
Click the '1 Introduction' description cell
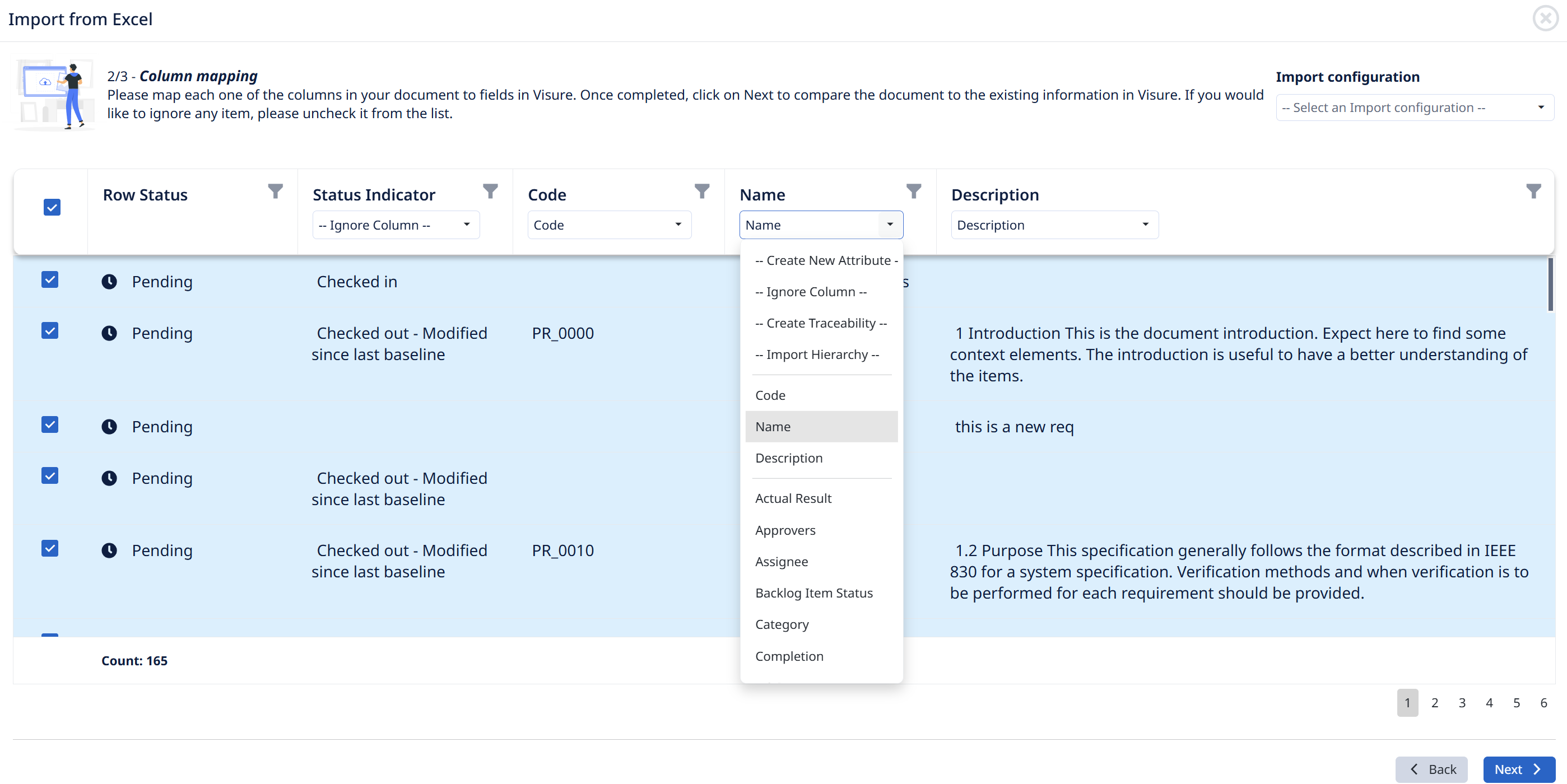click(1239, 354)
